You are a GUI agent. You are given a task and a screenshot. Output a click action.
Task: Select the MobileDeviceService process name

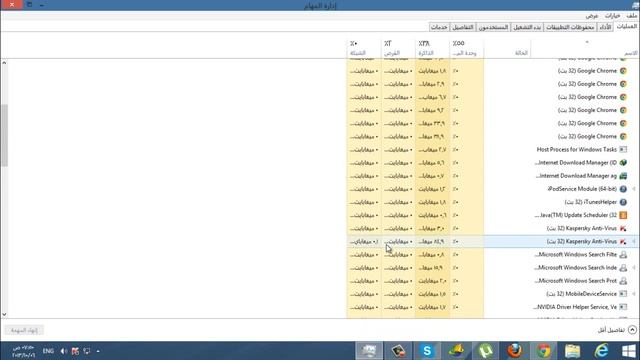click(x=581, y=294)
